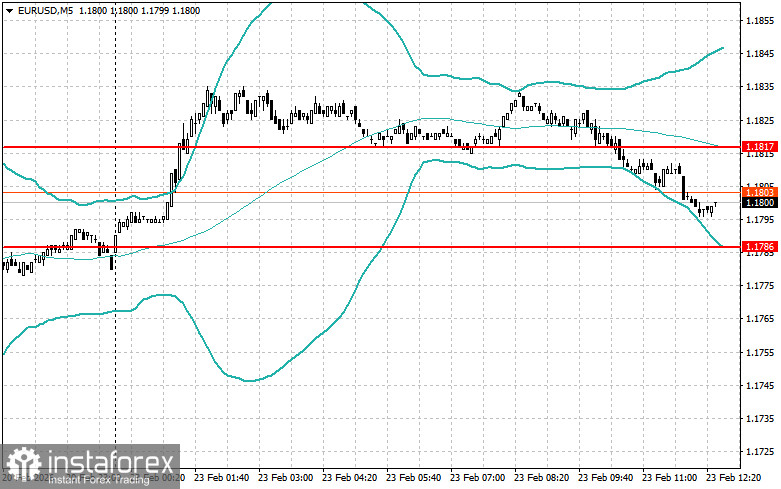Click the 1.1725 price axis value

(760, 452)
